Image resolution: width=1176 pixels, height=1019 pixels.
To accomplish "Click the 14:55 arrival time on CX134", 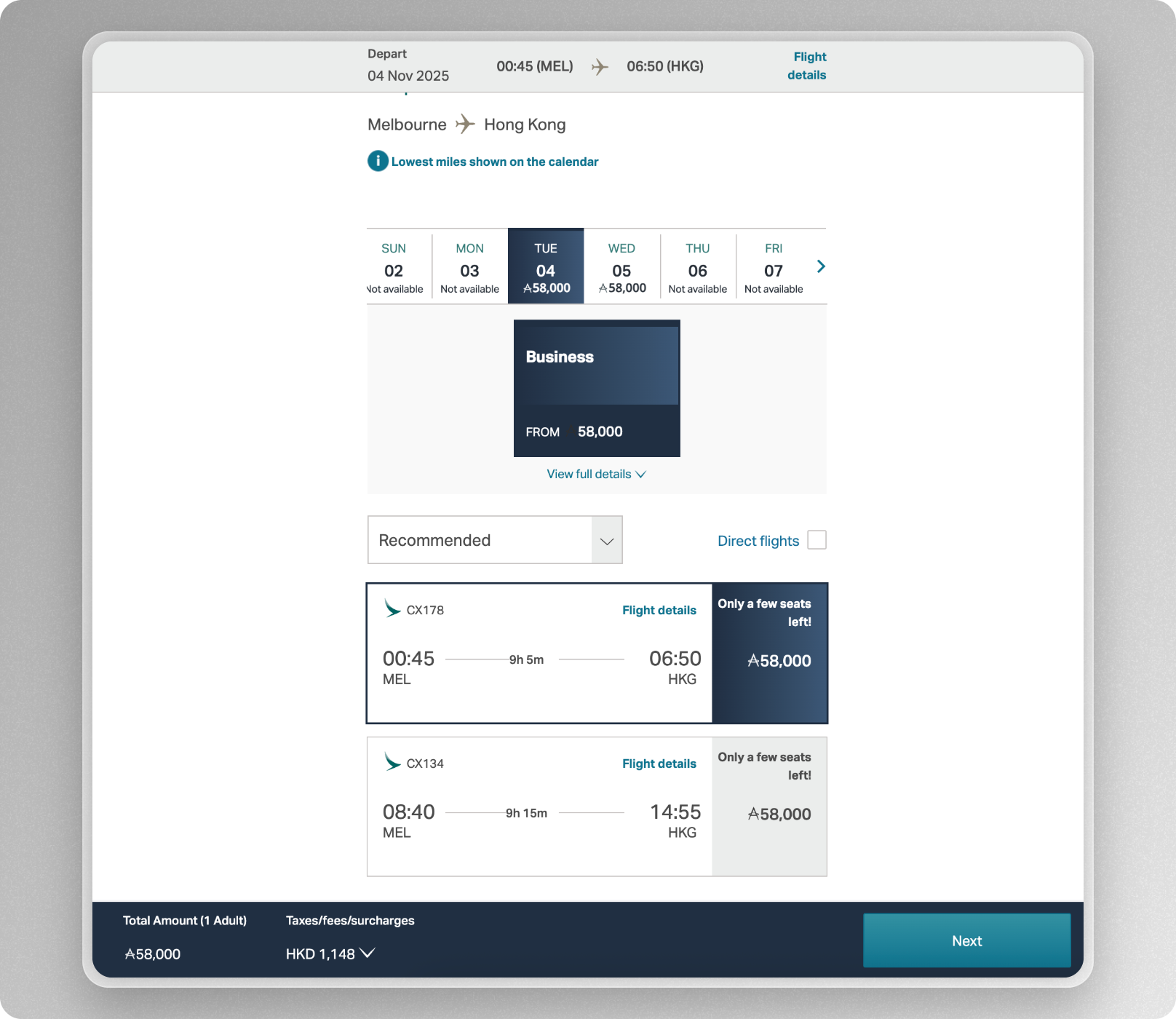I will [x=675, y=812].
